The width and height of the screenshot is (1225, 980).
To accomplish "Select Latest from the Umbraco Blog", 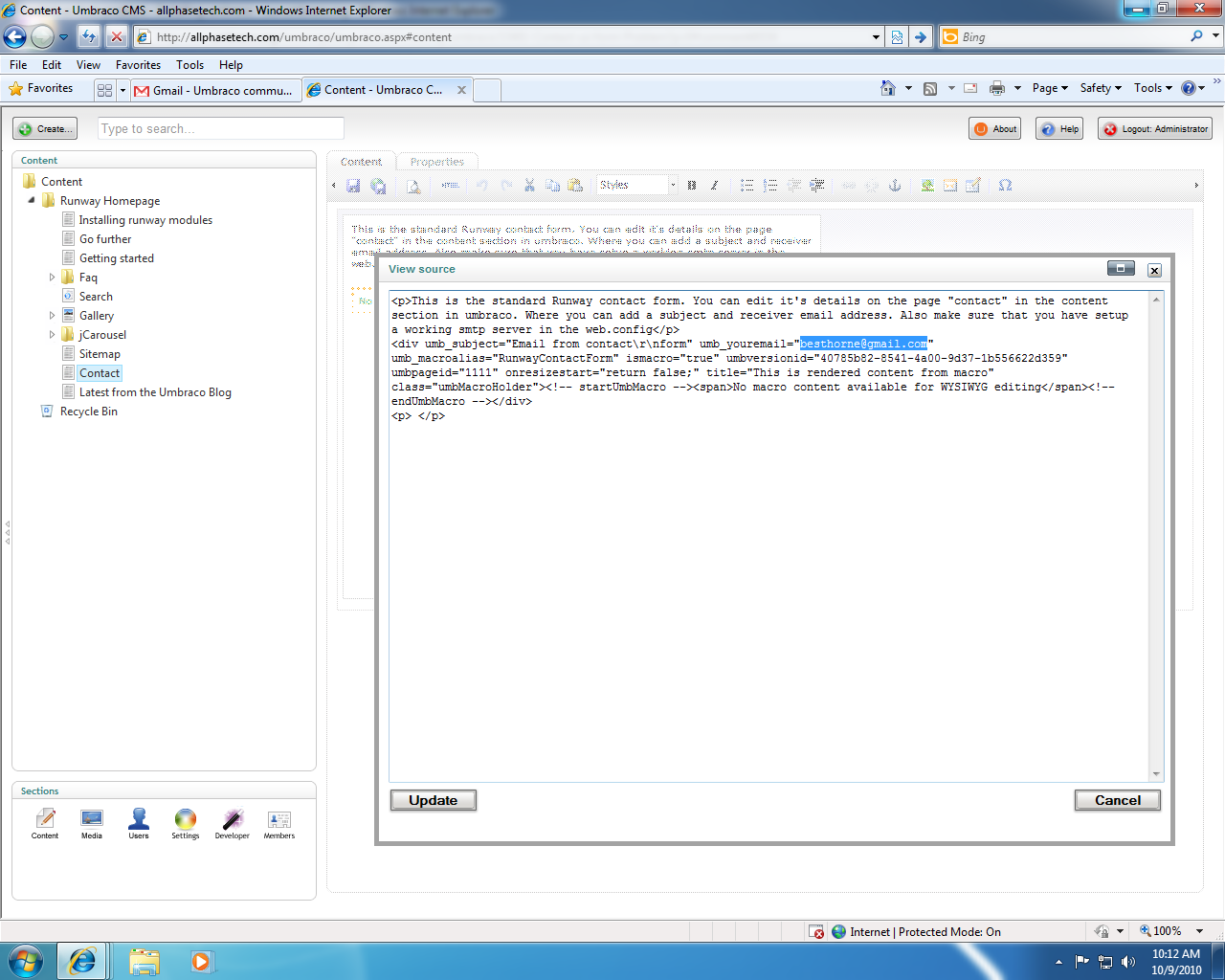I will pyautogui.click(x=155, y=392).
